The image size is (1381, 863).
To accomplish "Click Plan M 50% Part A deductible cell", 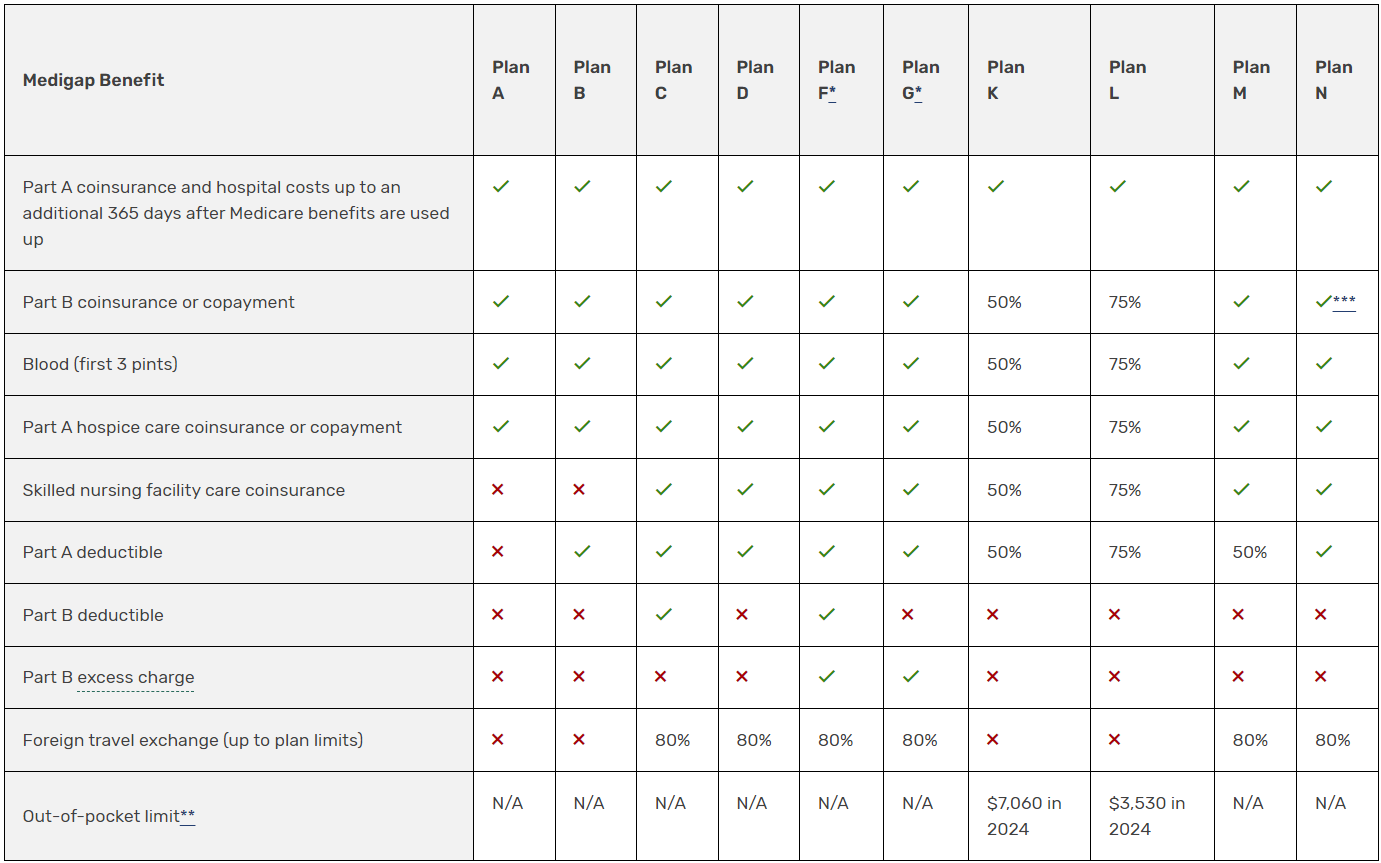I will 1249,552.
